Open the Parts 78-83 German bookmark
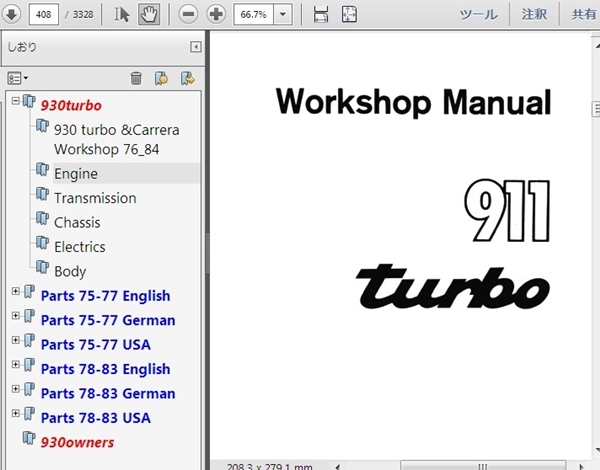 click(108, 394)
